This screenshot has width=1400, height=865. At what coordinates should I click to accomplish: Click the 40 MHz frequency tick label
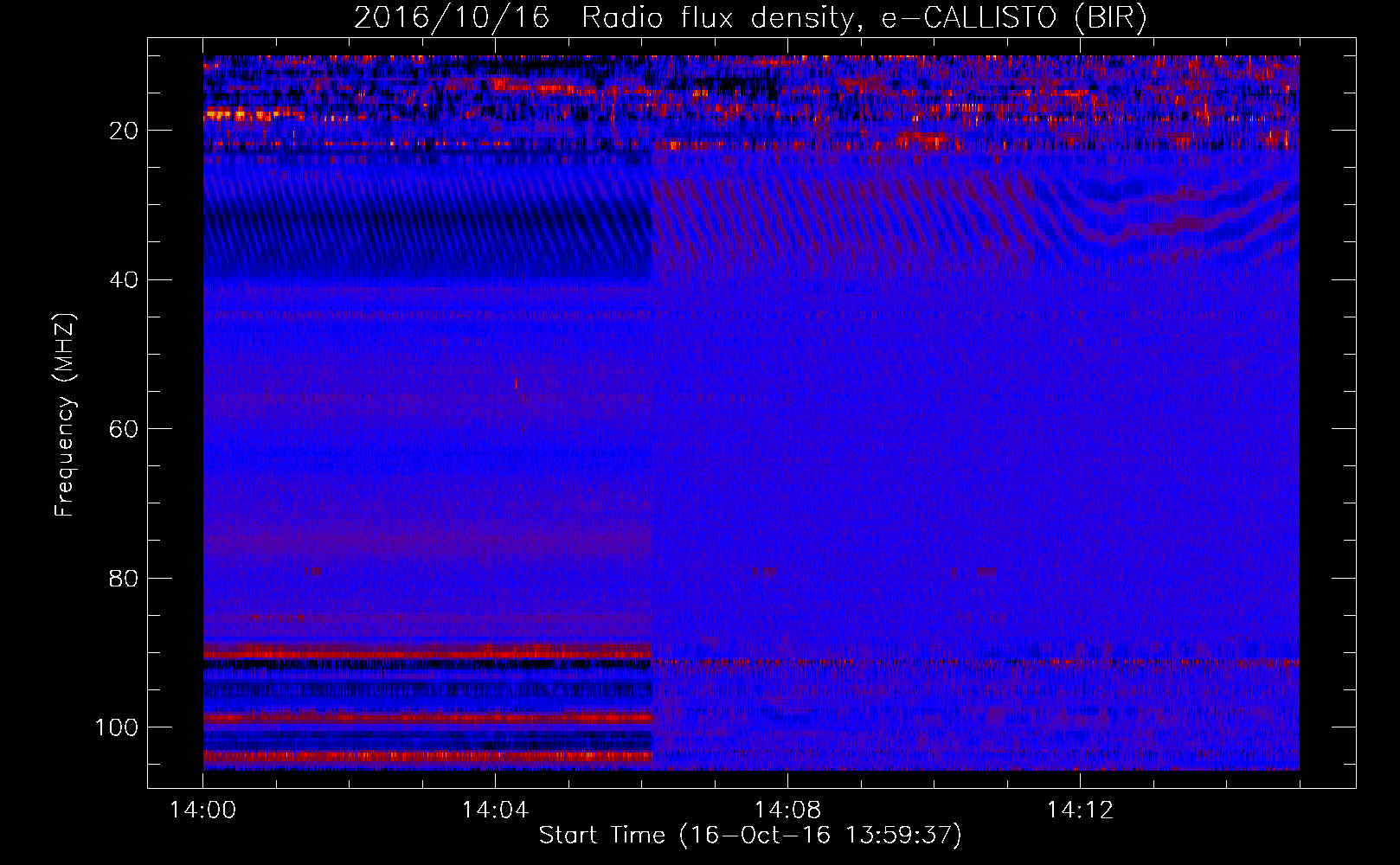[124, 280]
